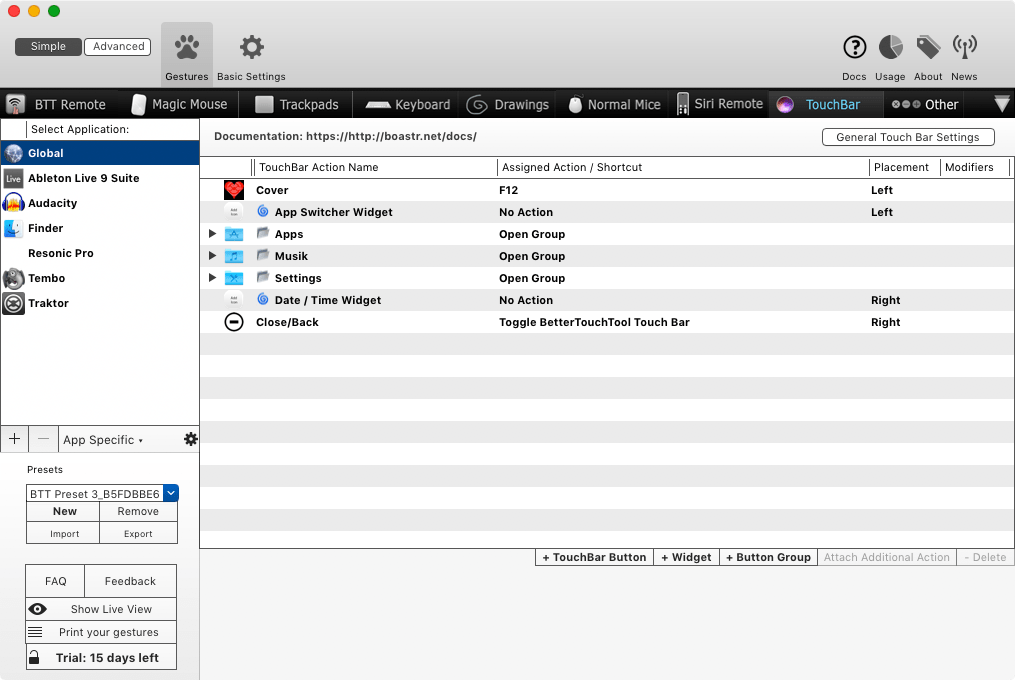Click the + TouchBar Button
This screenshot has height=680, width=1015.
[x=594, y=557]
